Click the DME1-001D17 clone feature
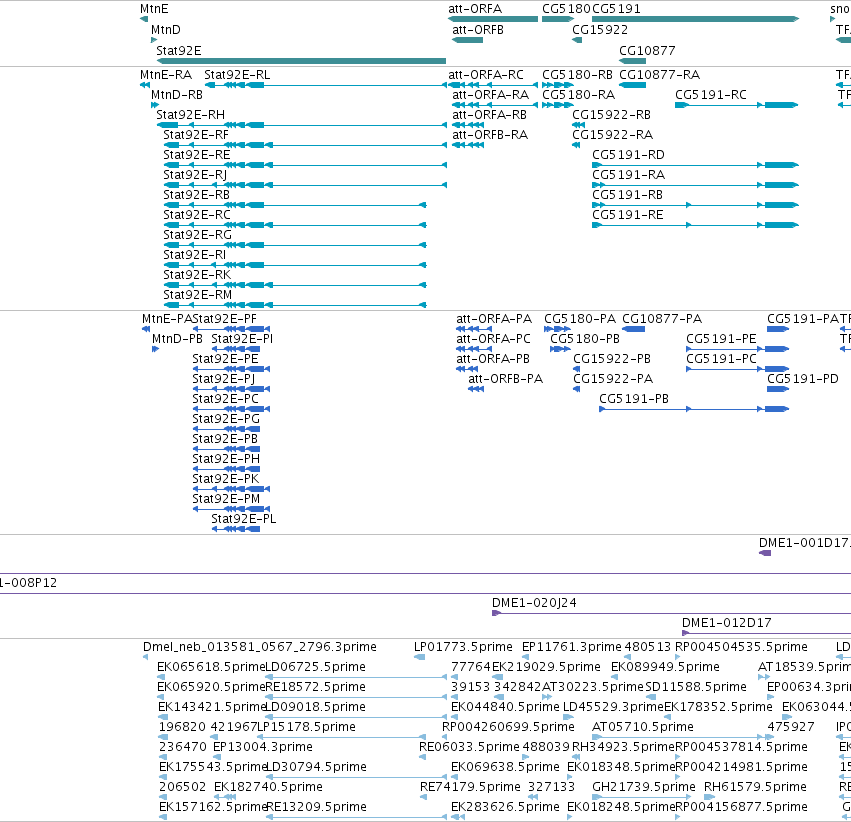 765,553
